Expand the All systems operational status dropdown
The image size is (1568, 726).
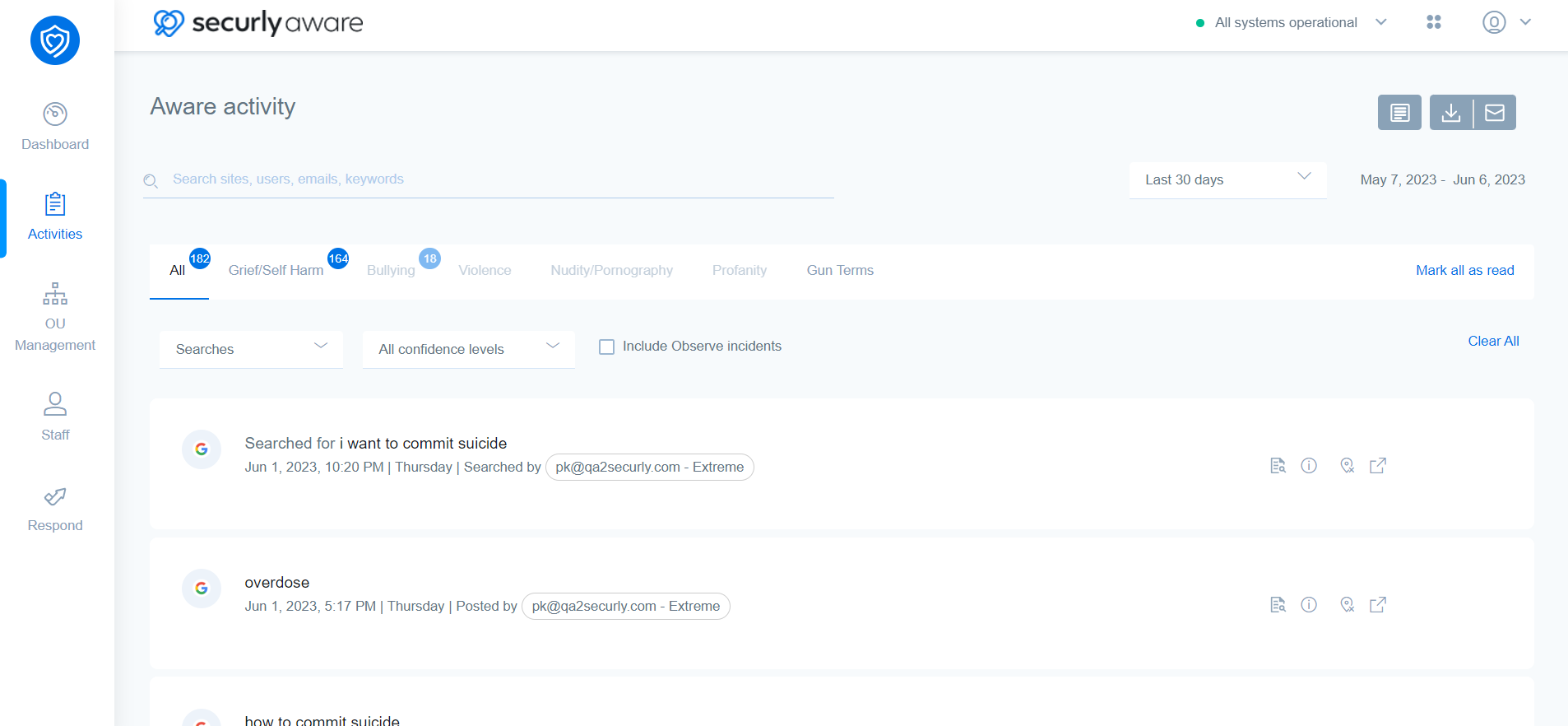click(x=1381, y=22)
